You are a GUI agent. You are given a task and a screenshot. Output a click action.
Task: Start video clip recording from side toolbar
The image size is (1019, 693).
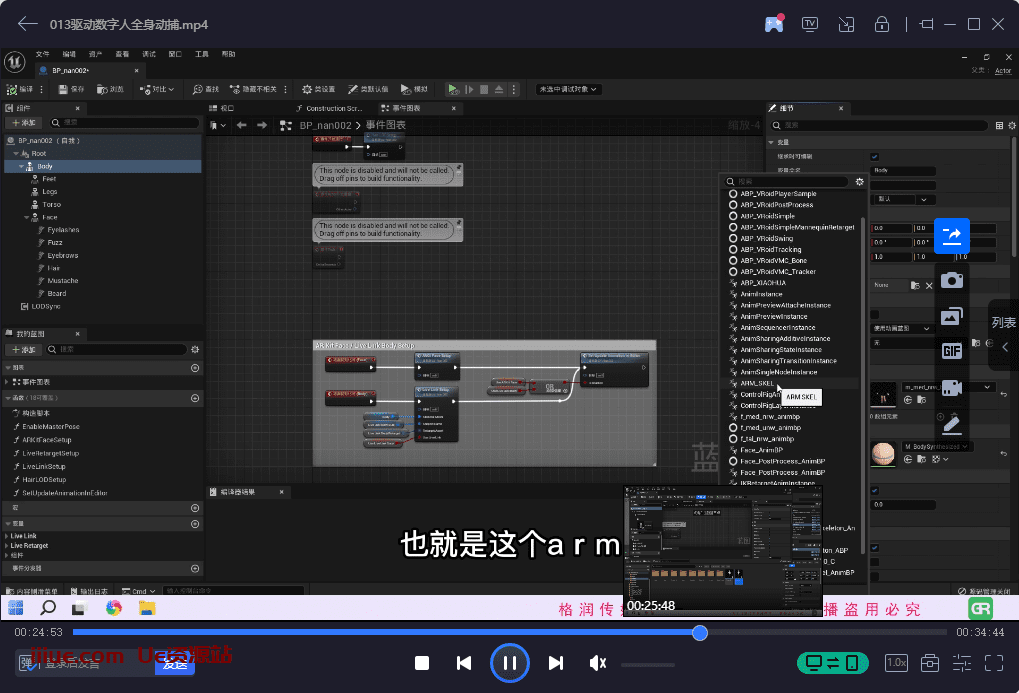tap(952, 387)
